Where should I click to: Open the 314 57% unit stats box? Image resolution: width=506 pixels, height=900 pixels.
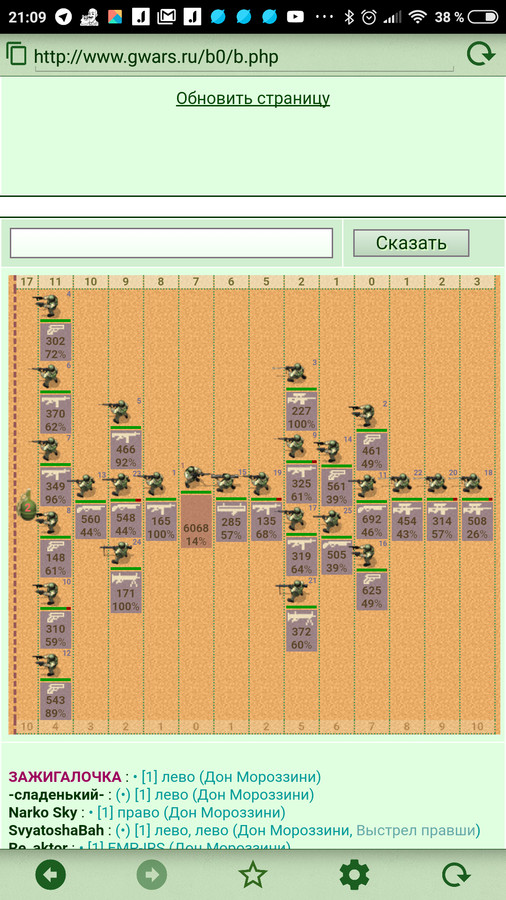442,521
